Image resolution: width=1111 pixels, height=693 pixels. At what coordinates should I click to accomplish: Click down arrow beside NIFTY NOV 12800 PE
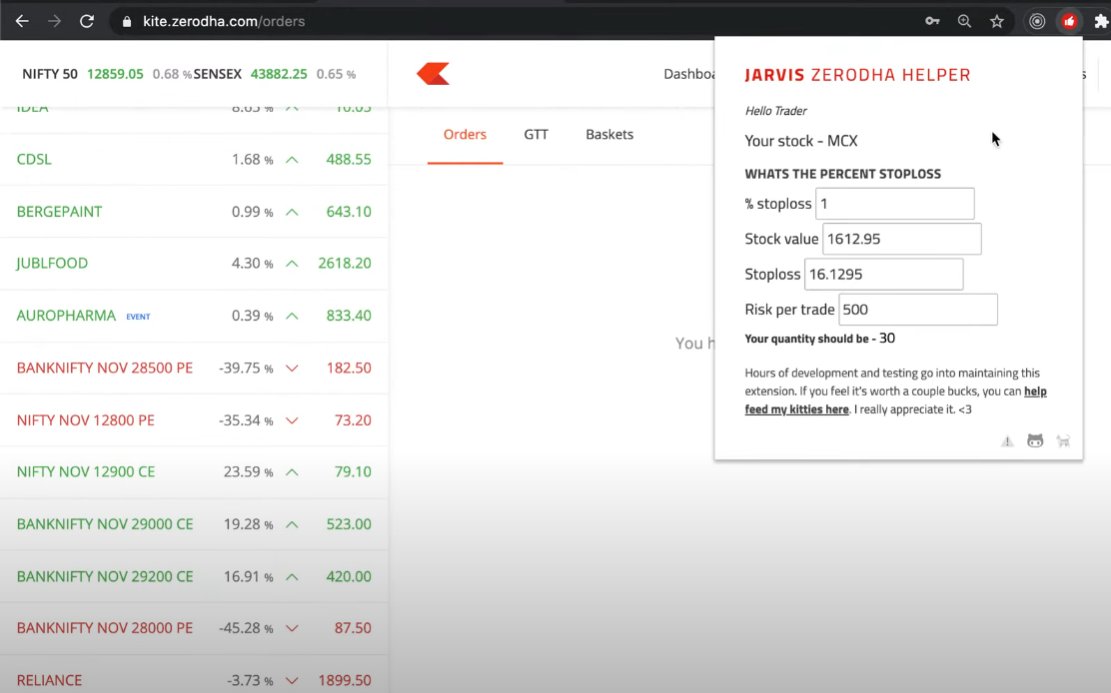[x=292, y=421]
